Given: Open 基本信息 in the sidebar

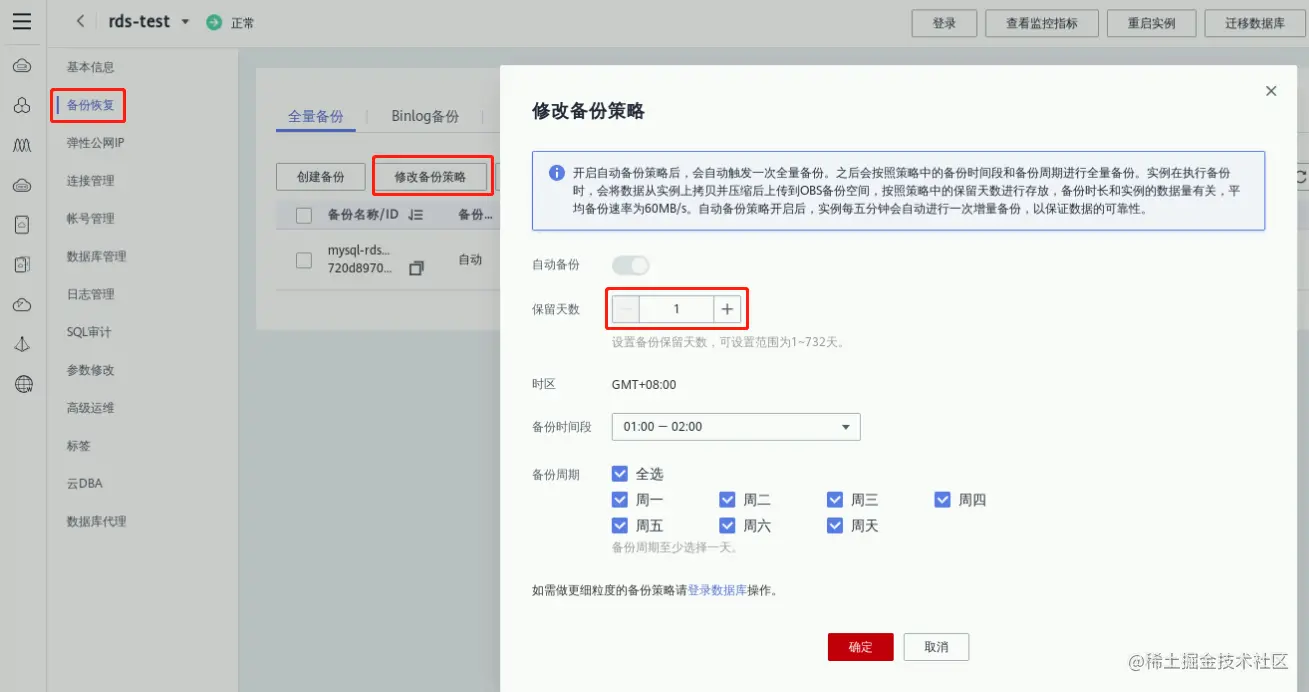Looking at the screenshot, I should coord(90,67).
